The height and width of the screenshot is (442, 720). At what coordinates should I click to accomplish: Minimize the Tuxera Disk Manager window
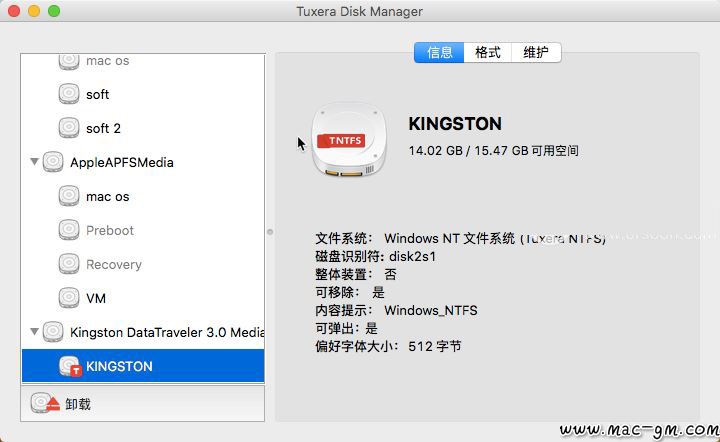[x=34, y=11]
